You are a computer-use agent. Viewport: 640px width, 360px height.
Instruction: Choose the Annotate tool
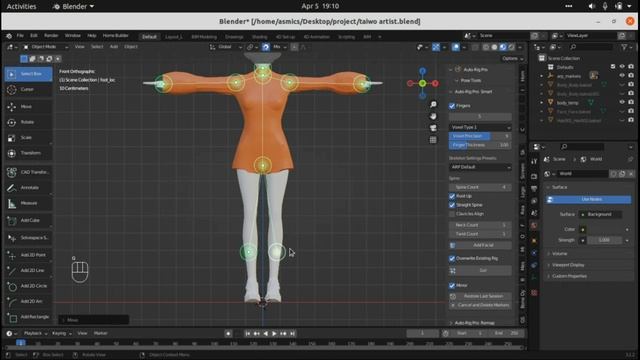pyautogui.click(x=28, y=188)
